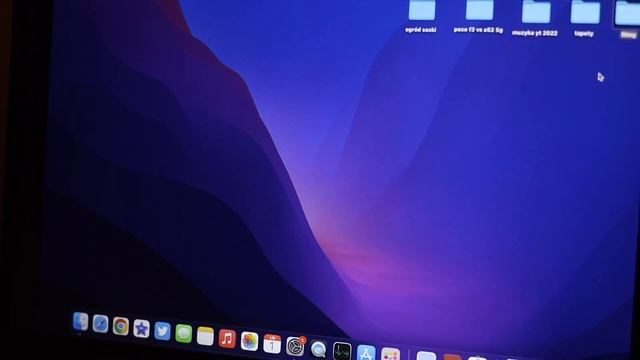640x360 pixels.
Task: Open Finder from the Dock
Action: (x=80, y=322)
